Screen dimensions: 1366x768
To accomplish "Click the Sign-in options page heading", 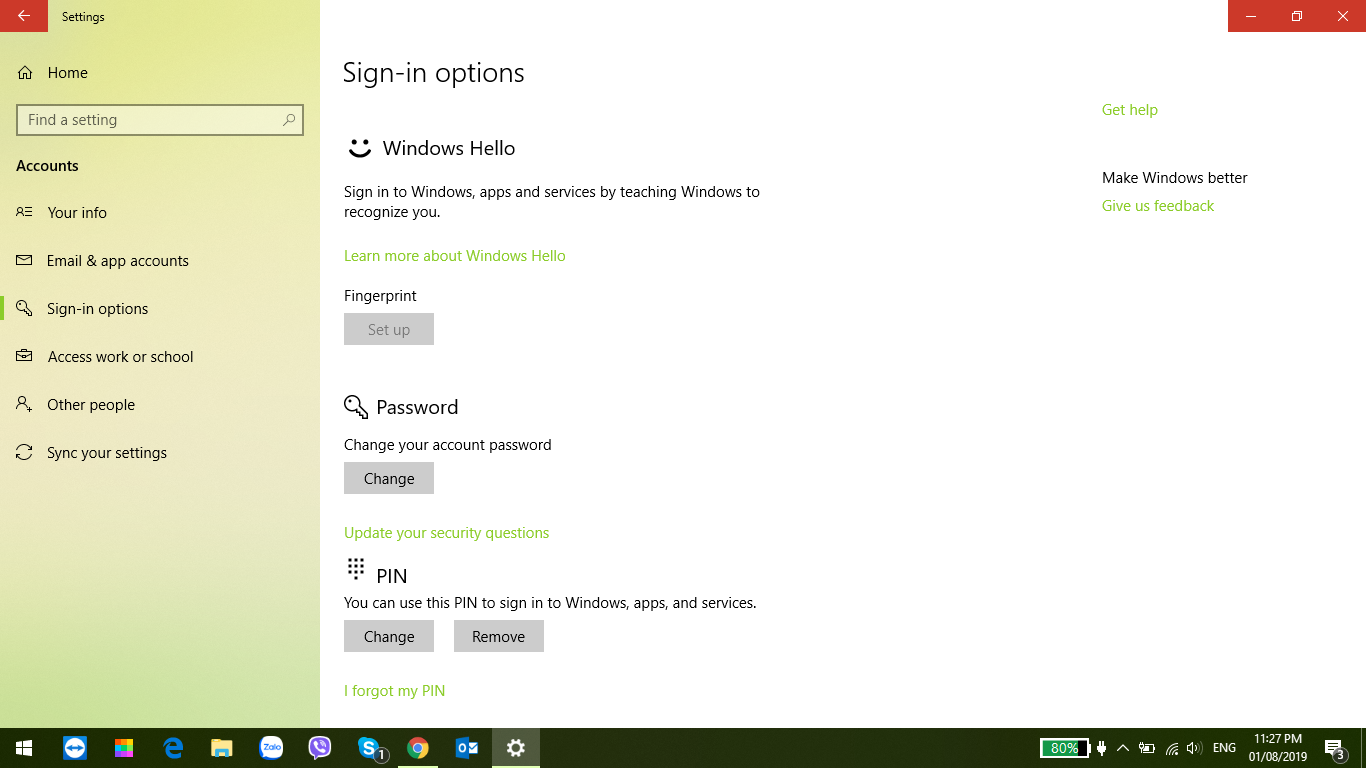I will 434,73.
